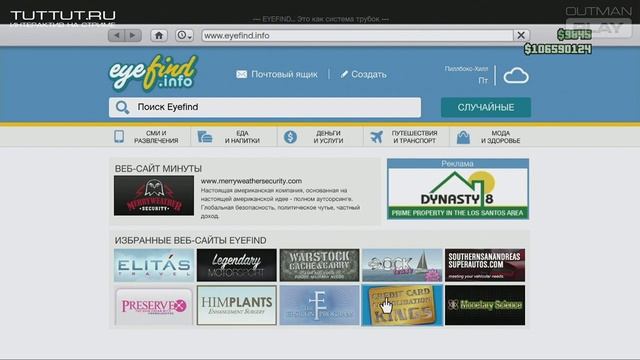Click the eyefind.info logo

[153, 73]
